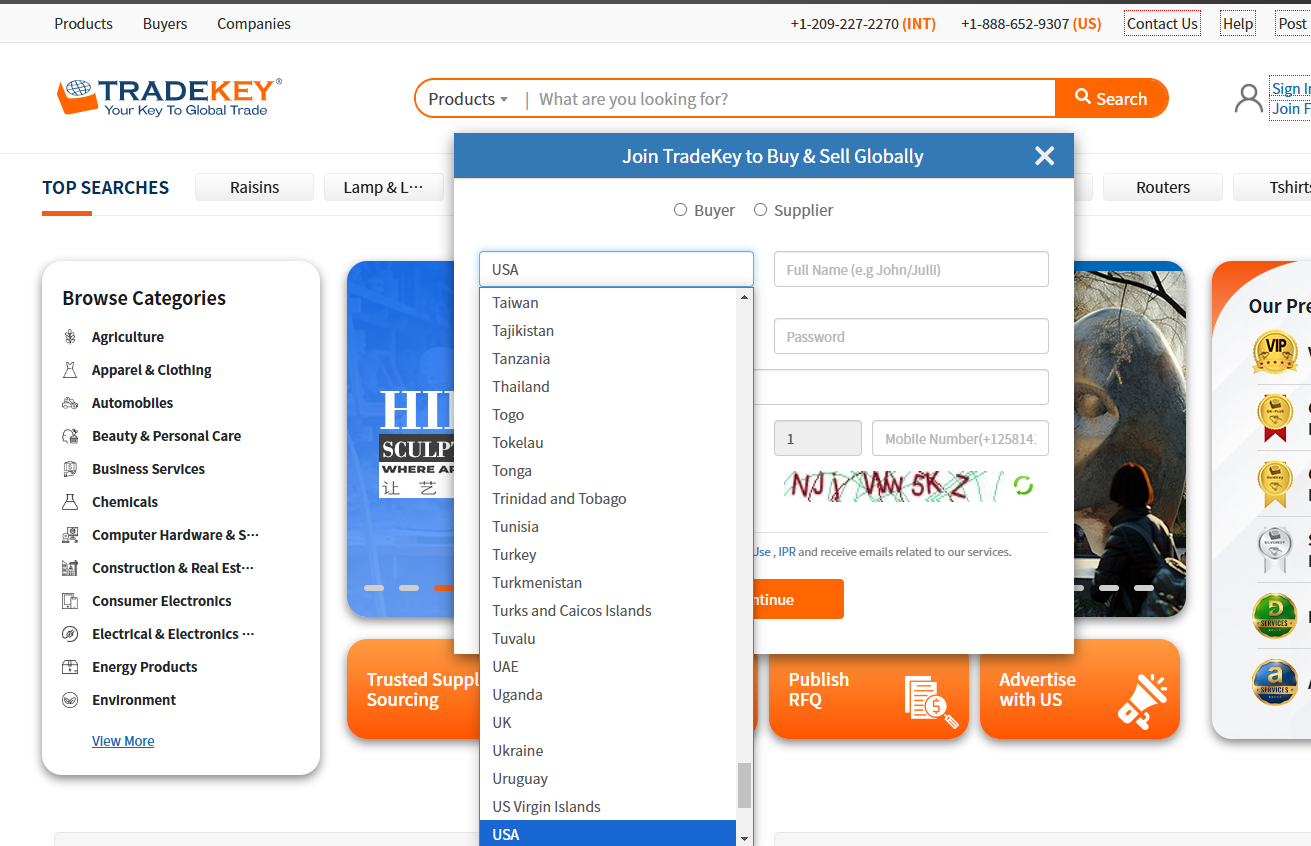Viewport: 1311px width, 846px height.
Task: Click the country list scroll up arrow
Action: pos(744,297)
